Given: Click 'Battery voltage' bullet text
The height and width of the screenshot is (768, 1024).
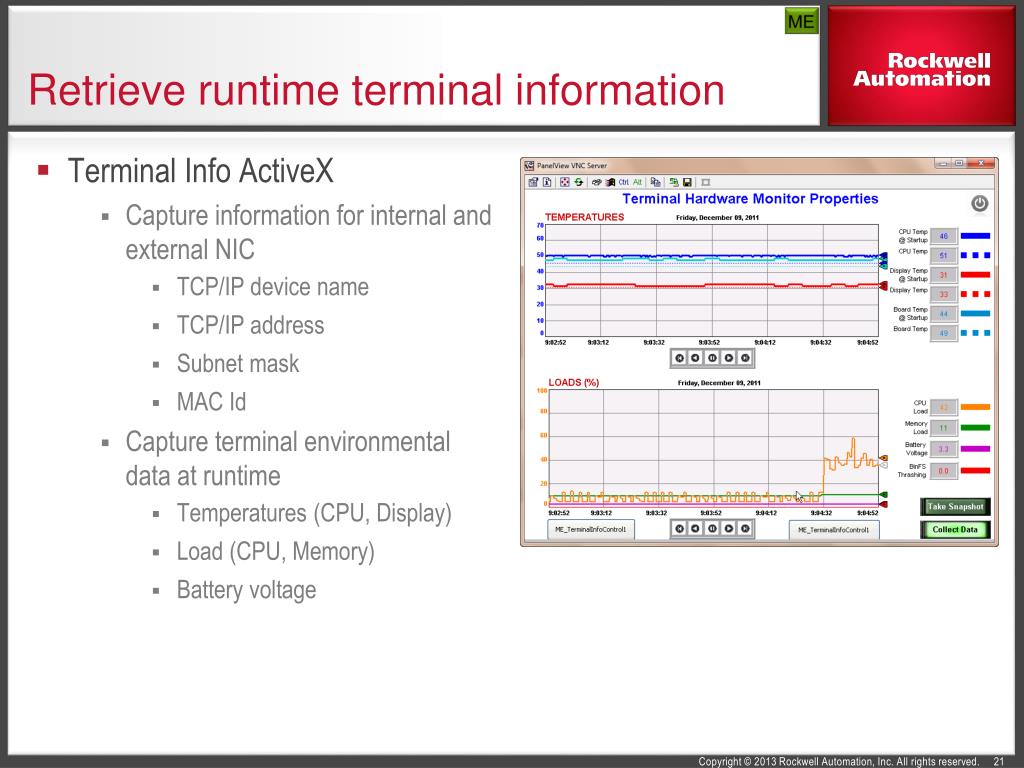Looking at the screenshot, I should tap(246, 590).
